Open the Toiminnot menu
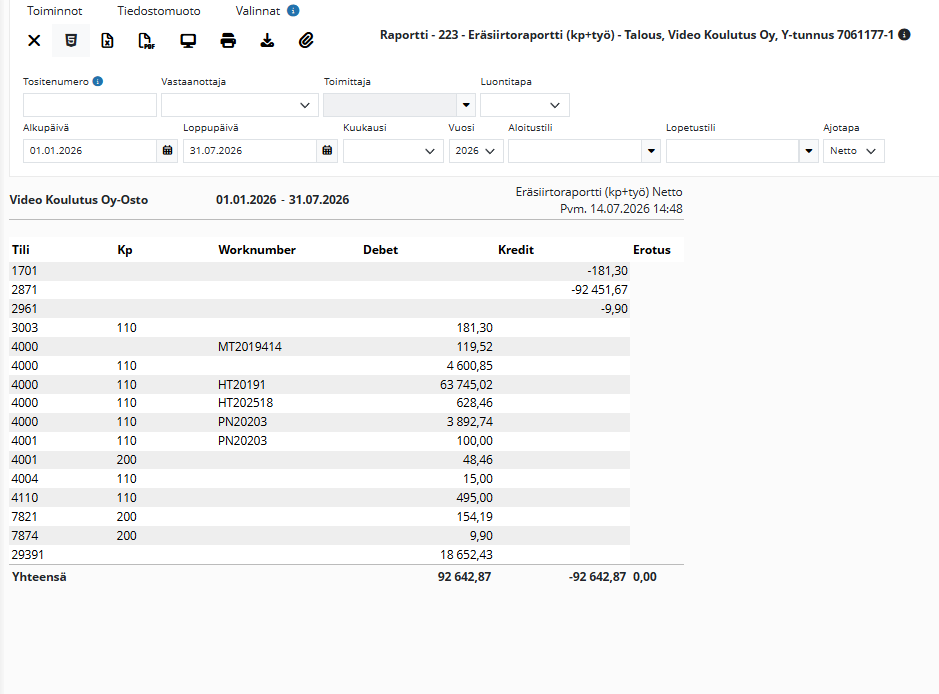This screenshot has height=694, width=939. point(54,11)
